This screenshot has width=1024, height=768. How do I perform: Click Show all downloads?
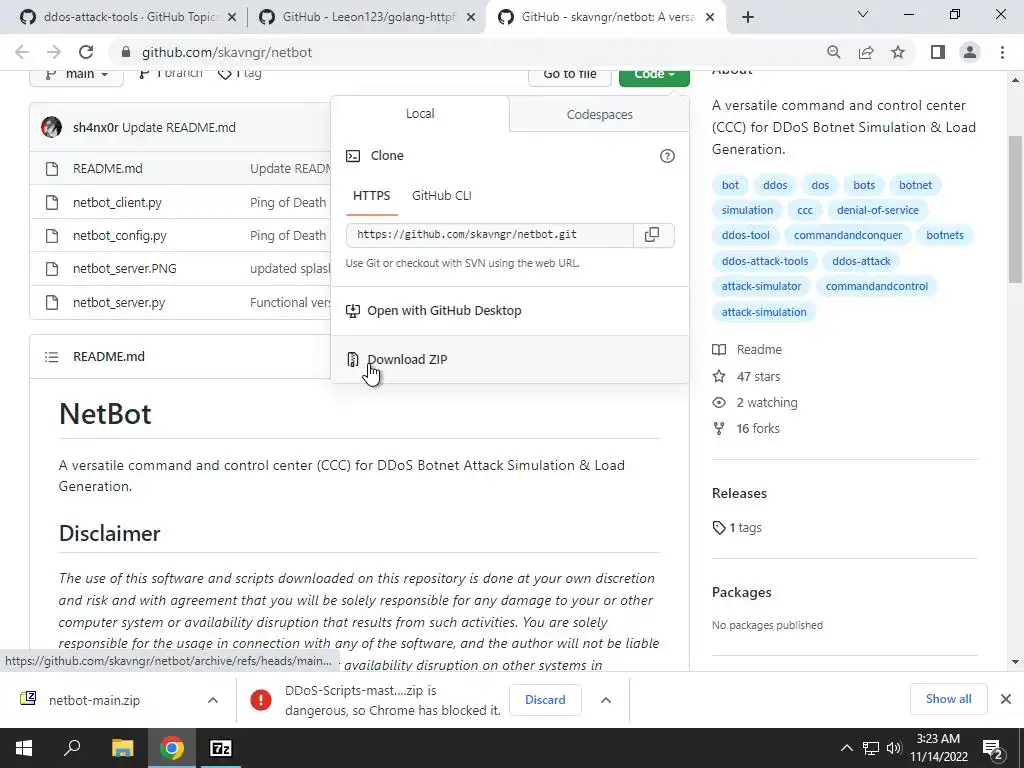(948, 699)
